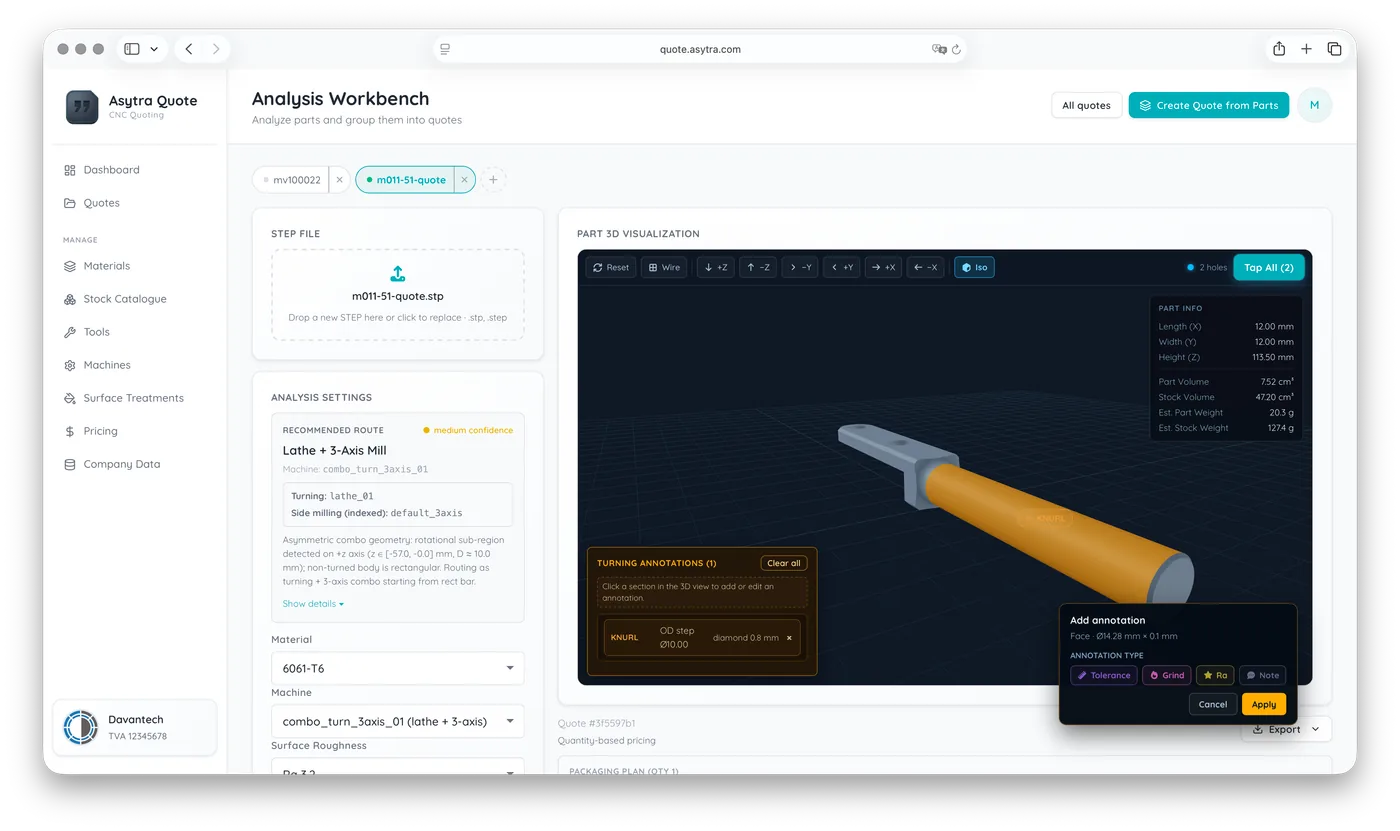Select Note annotation type
1400x831 pixels.
(x=1262, y=675)
